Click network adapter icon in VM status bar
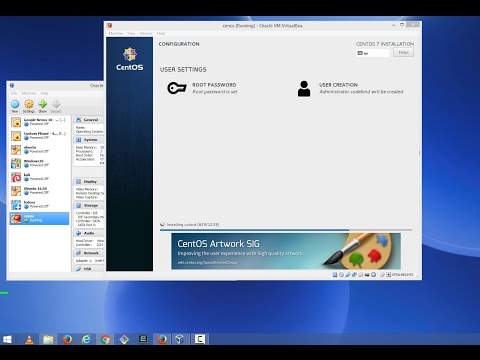This screenshot has height=360, width=480. [x=354, y=275]
